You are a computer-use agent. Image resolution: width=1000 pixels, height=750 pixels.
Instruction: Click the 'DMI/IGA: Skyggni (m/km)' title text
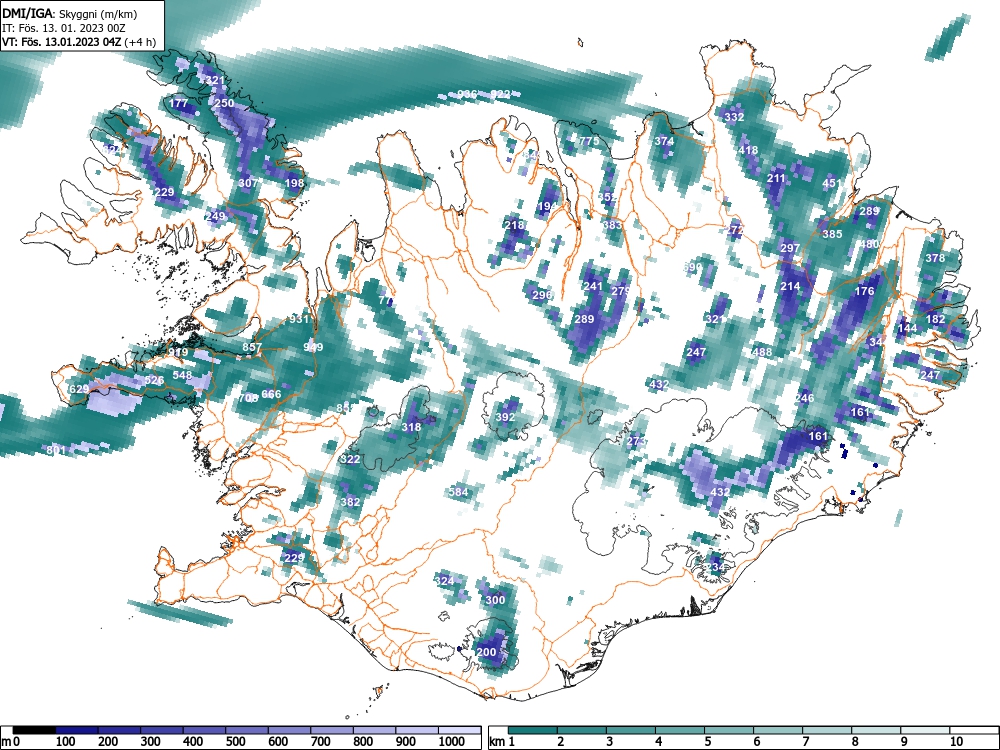point(70,13)
